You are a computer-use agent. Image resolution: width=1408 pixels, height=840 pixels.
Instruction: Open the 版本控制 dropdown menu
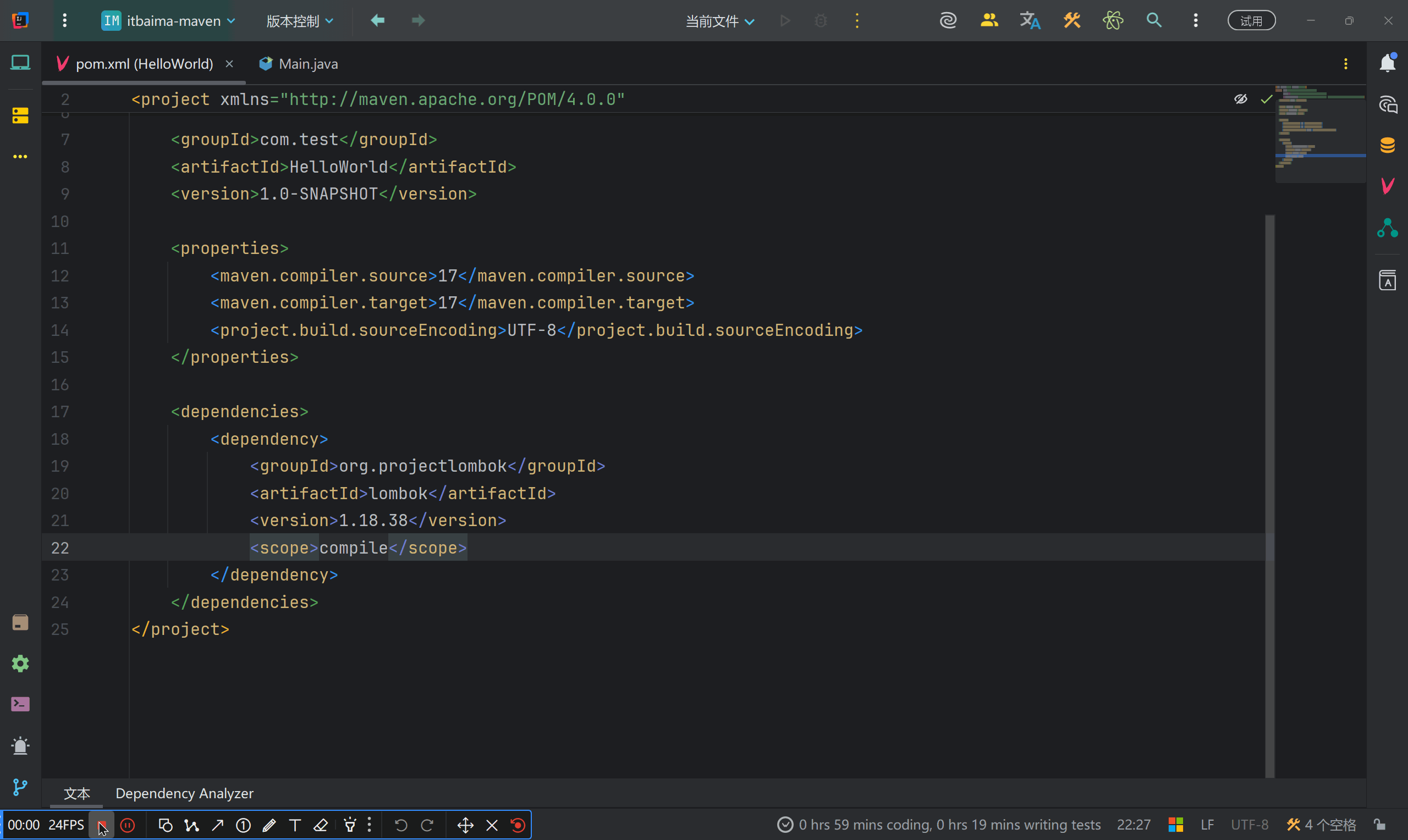300,21
